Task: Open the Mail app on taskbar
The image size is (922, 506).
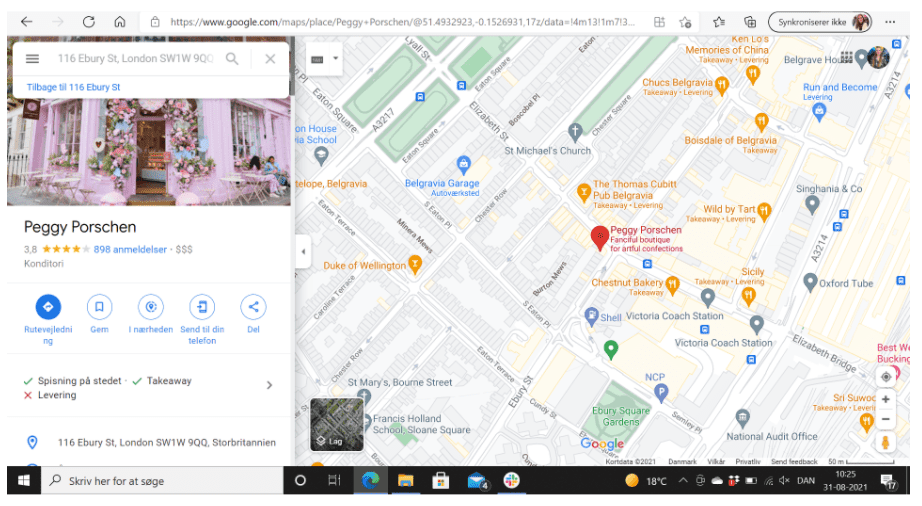Action: click(477, 481)
